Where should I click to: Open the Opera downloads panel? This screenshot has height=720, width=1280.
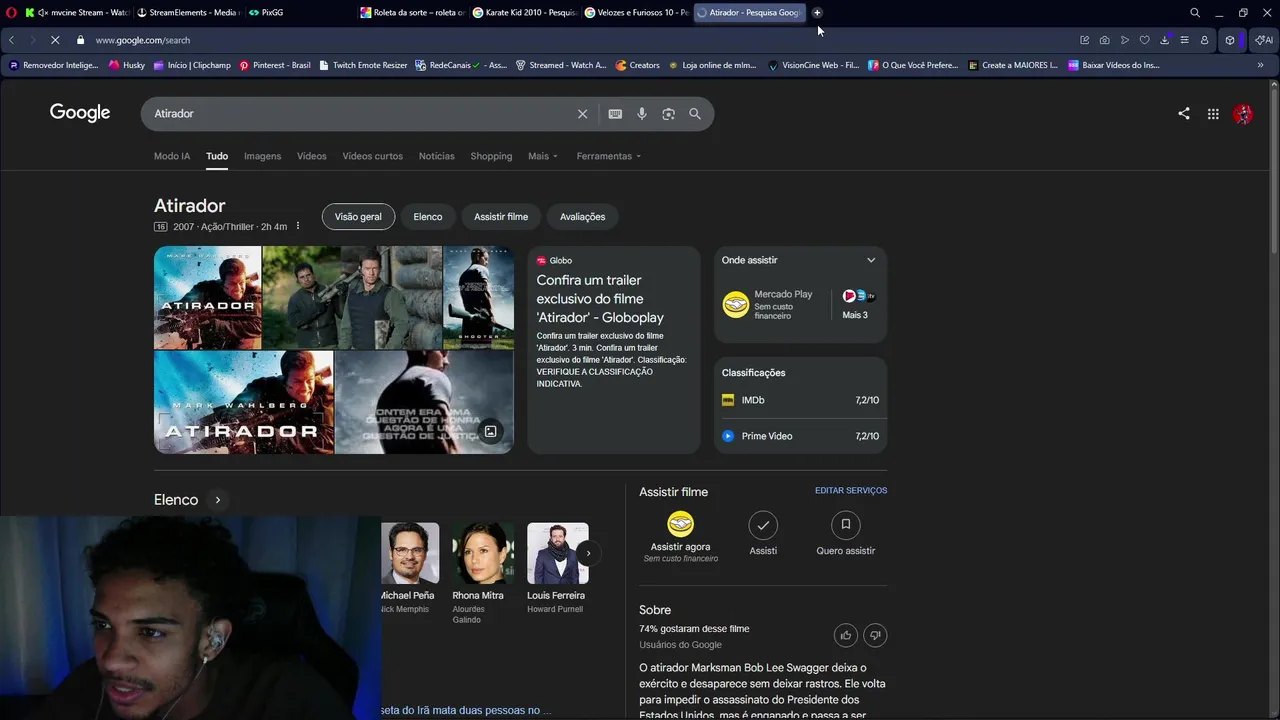(x=1165, y=40)
